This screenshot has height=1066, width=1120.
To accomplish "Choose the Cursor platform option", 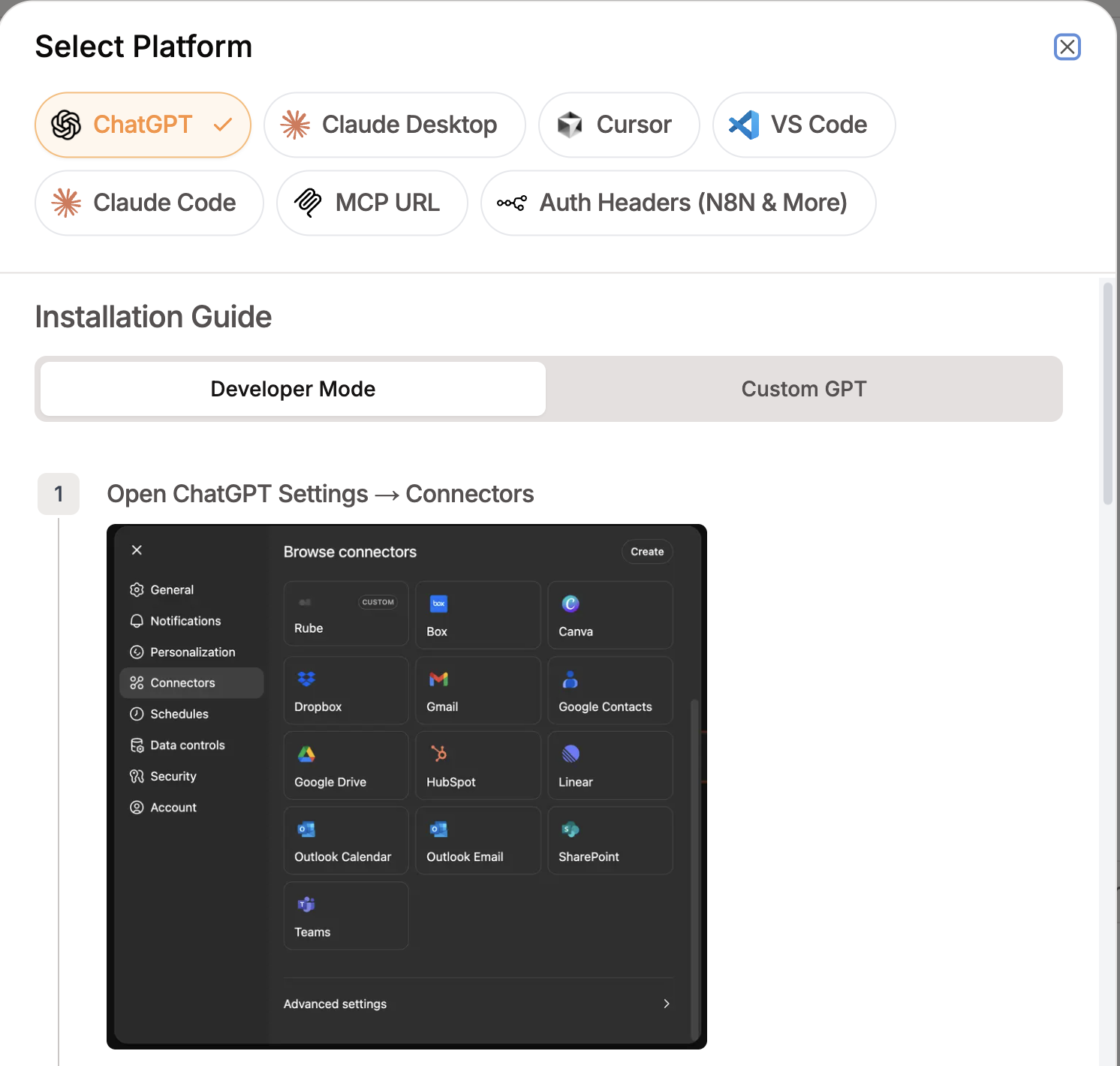I will pos(619,125).
